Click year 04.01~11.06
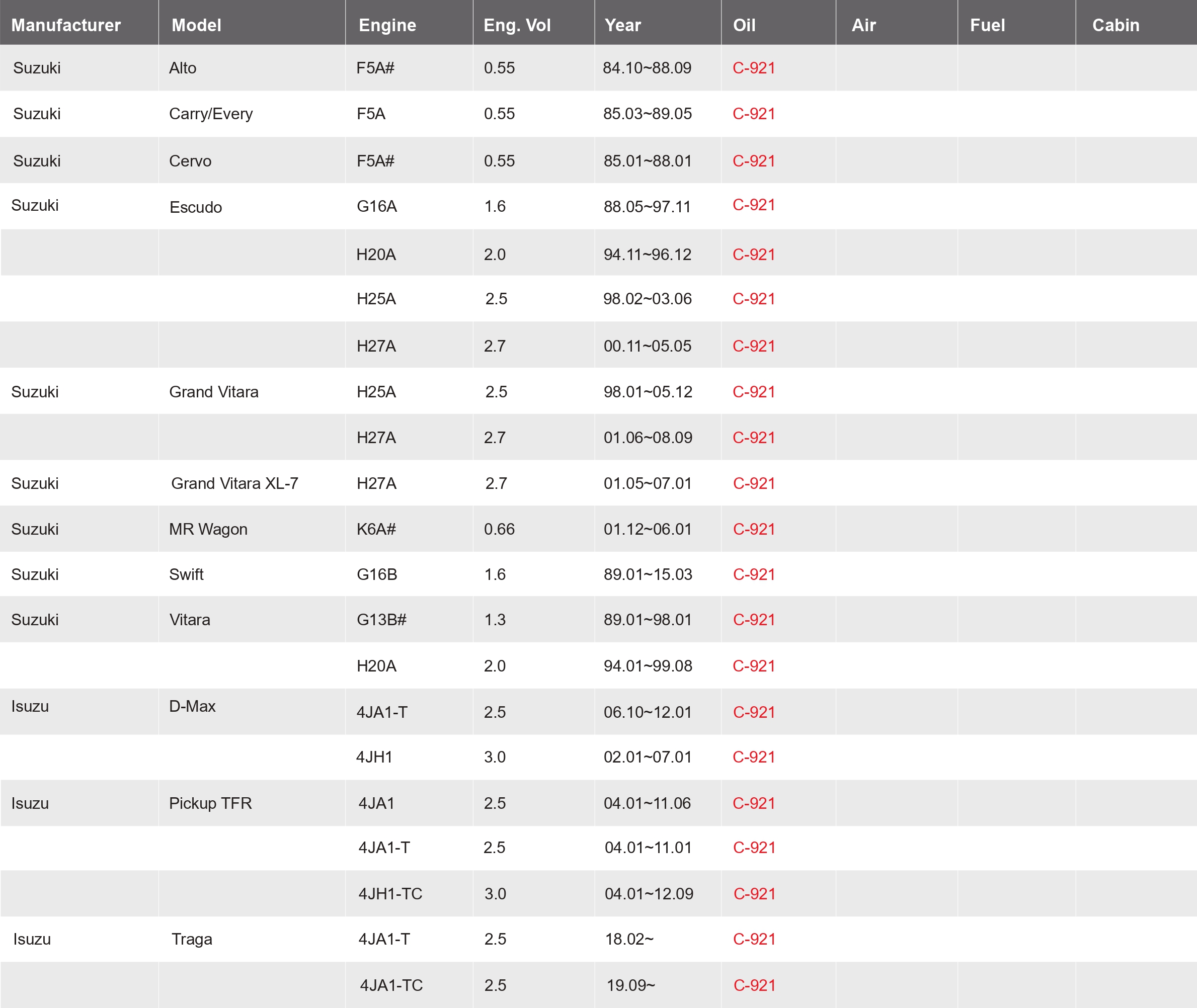This screenshot has height=1008, width=1197. point(647,803)
